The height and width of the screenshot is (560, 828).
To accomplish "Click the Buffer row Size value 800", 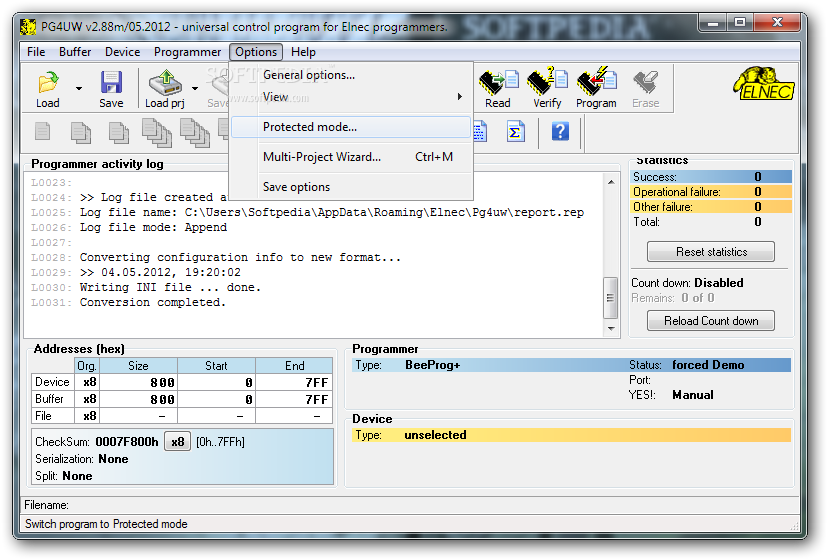I will [138, 399].
